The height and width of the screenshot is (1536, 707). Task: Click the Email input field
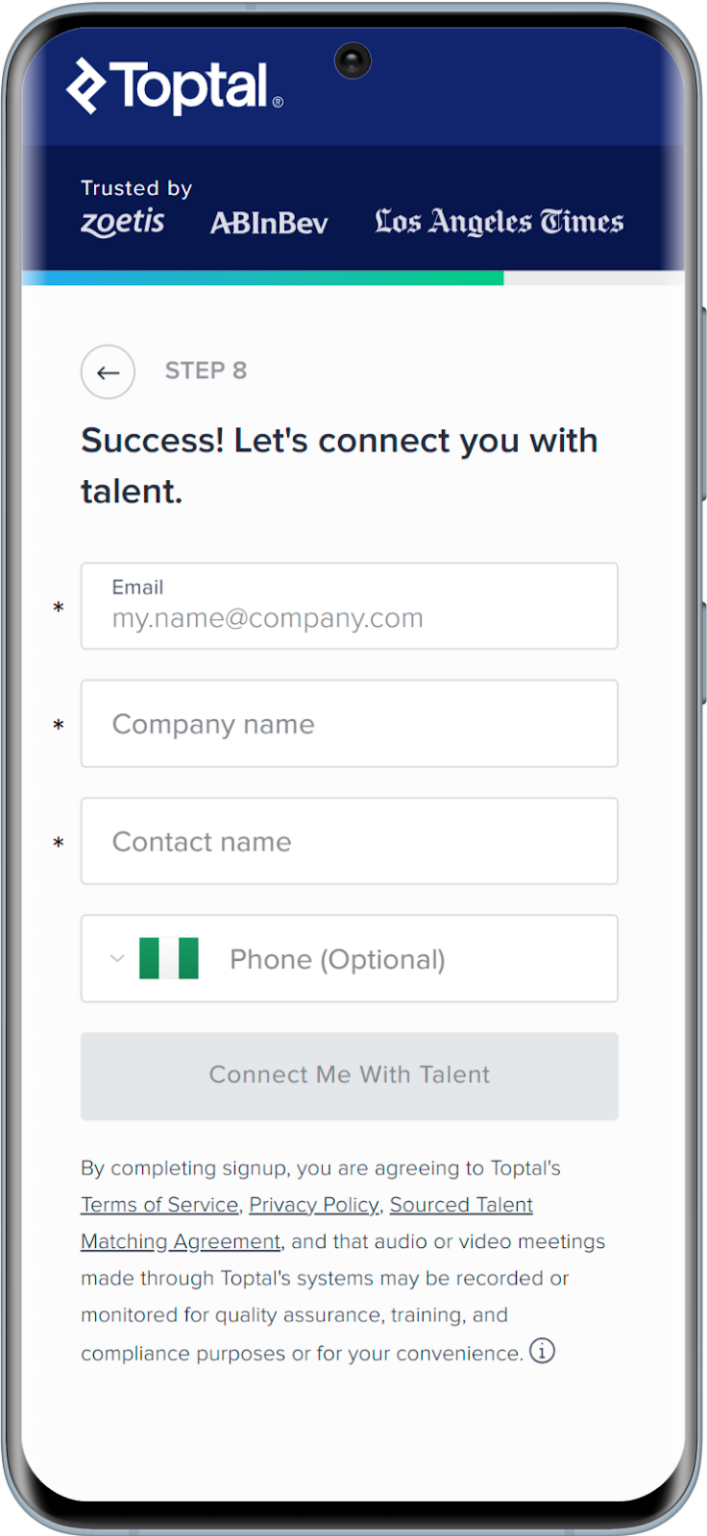349,606
